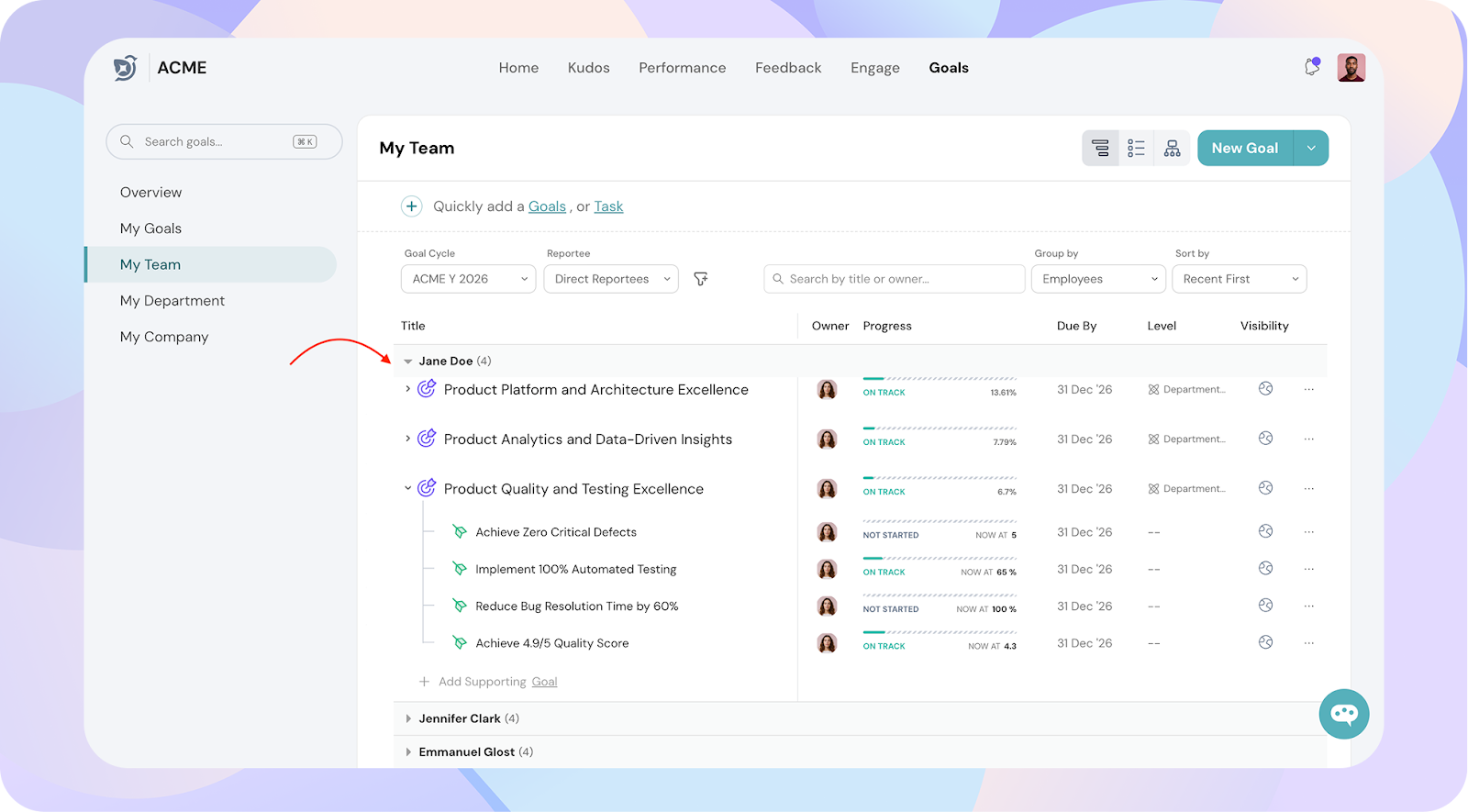The height and width of the screenshot is (812, 1468).
Task: Click the New Goal button
Action: (x=1245, y=148)
